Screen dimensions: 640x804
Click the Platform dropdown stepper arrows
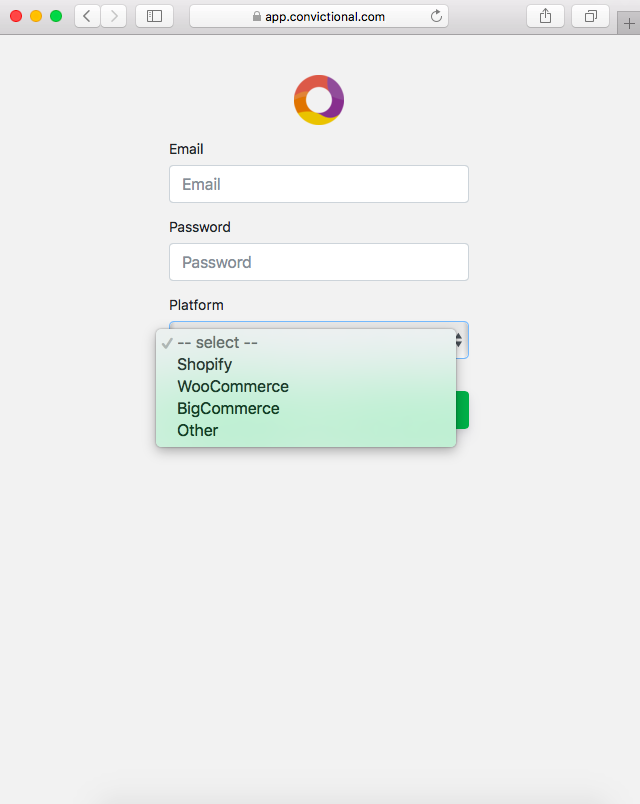[459, 340]
